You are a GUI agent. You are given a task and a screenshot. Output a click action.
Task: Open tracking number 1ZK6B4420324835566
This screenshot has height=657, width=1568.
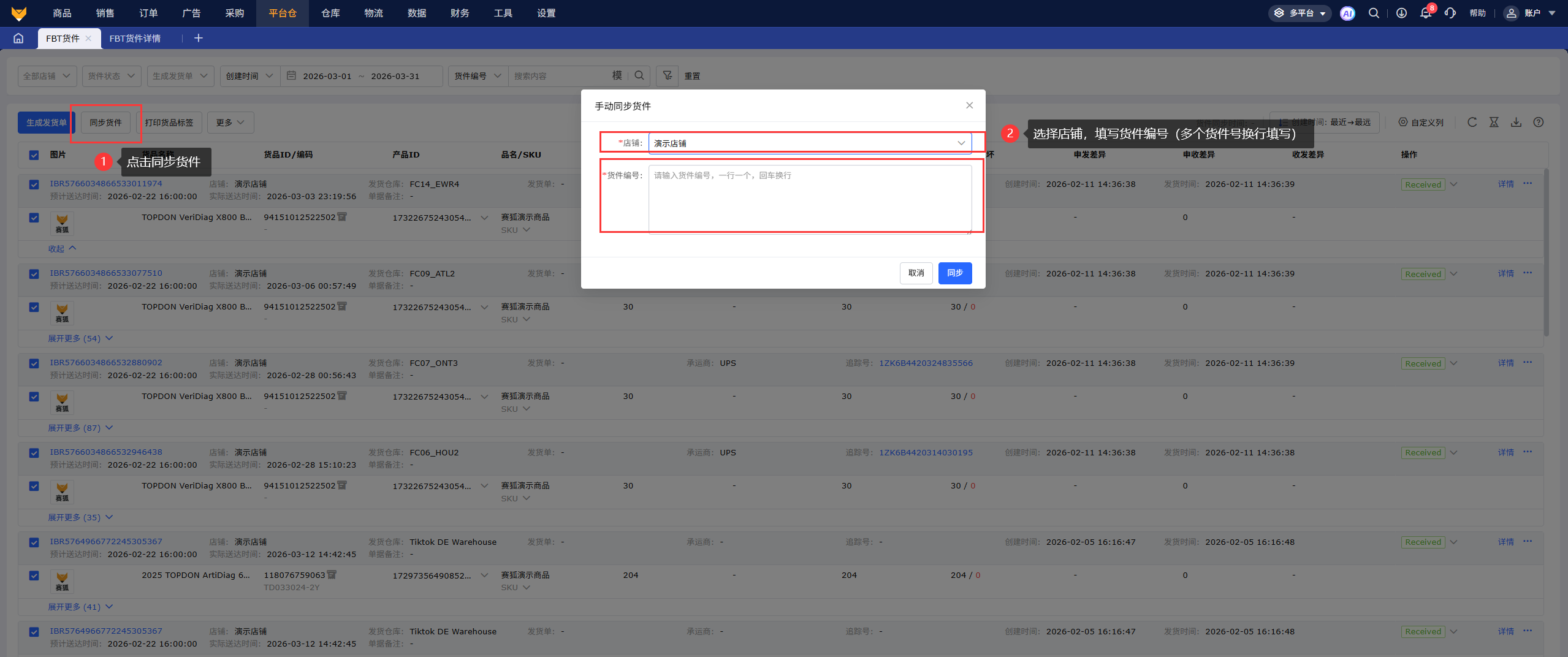tap(926, 363)
